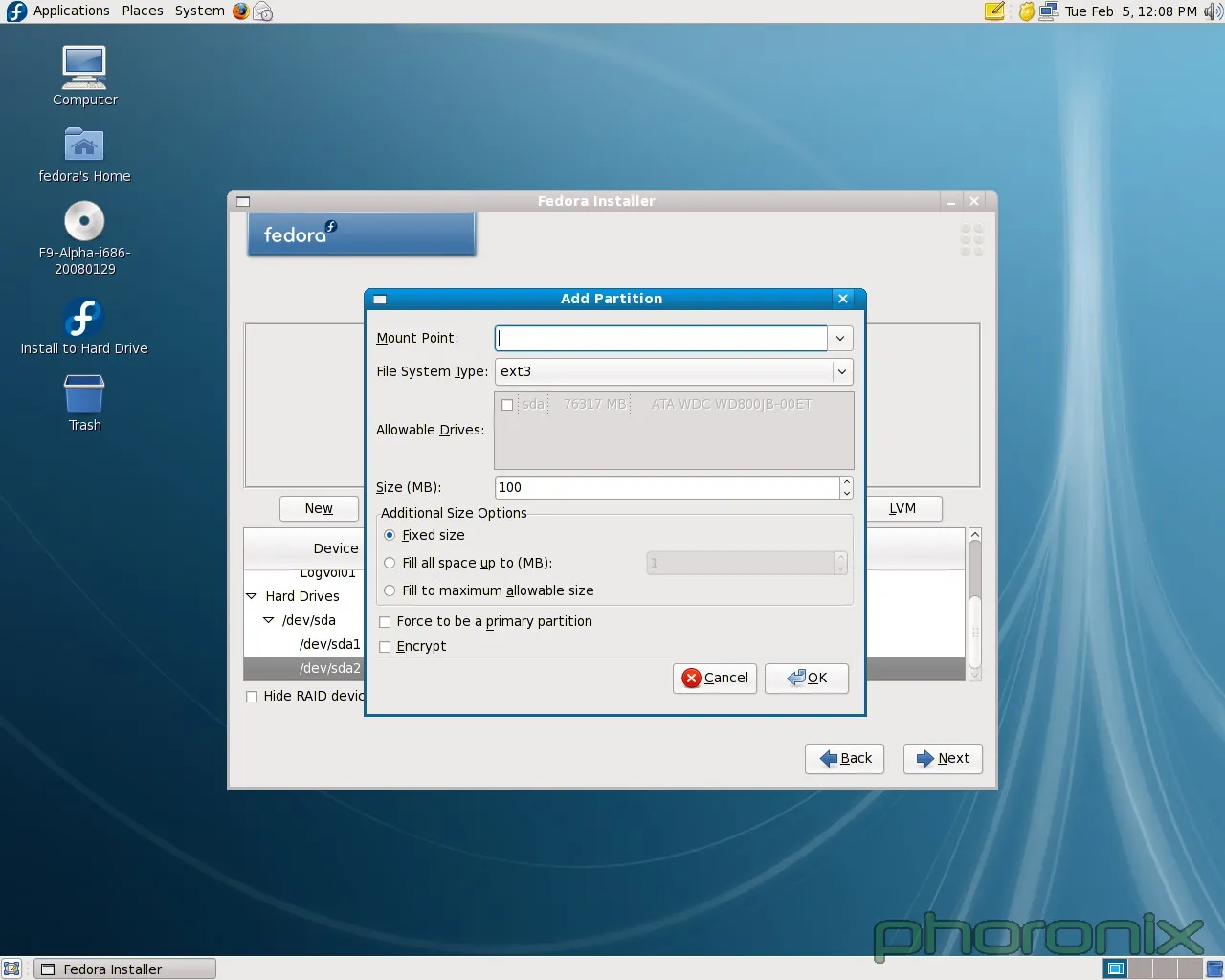Minimize the Fedora Installer window
1225x980 pixels.
pyautogui.click(x=950, y=201)
